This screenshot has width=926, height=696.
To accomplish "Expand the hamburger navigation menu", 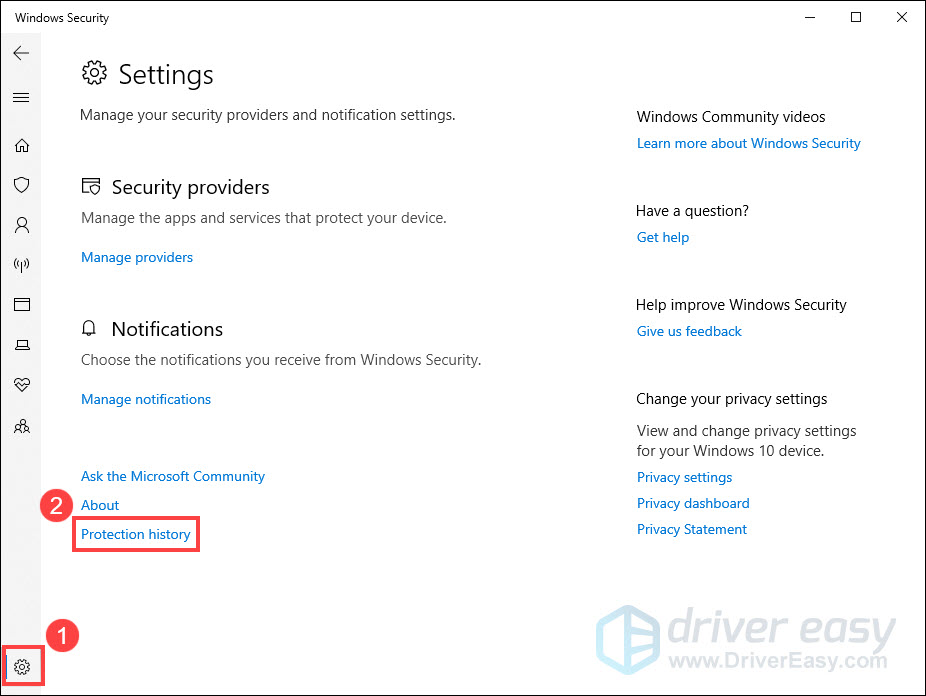I will [x=21, y=98].
